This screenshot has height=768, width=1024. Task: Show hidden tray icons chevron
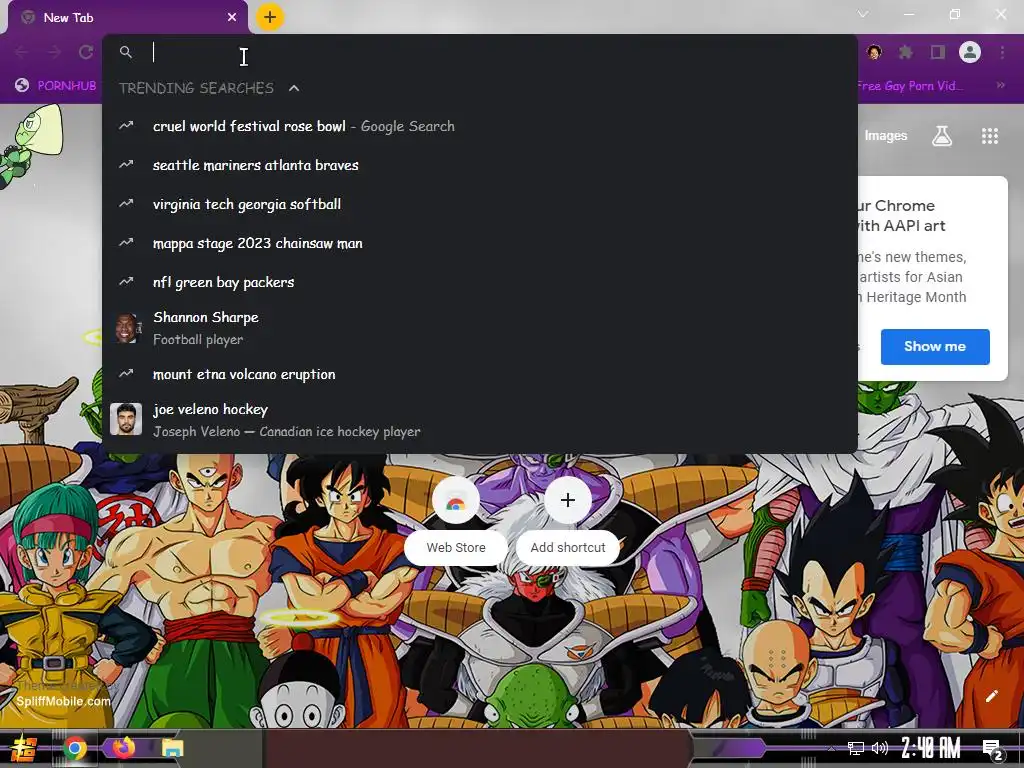tap(831, 748)
